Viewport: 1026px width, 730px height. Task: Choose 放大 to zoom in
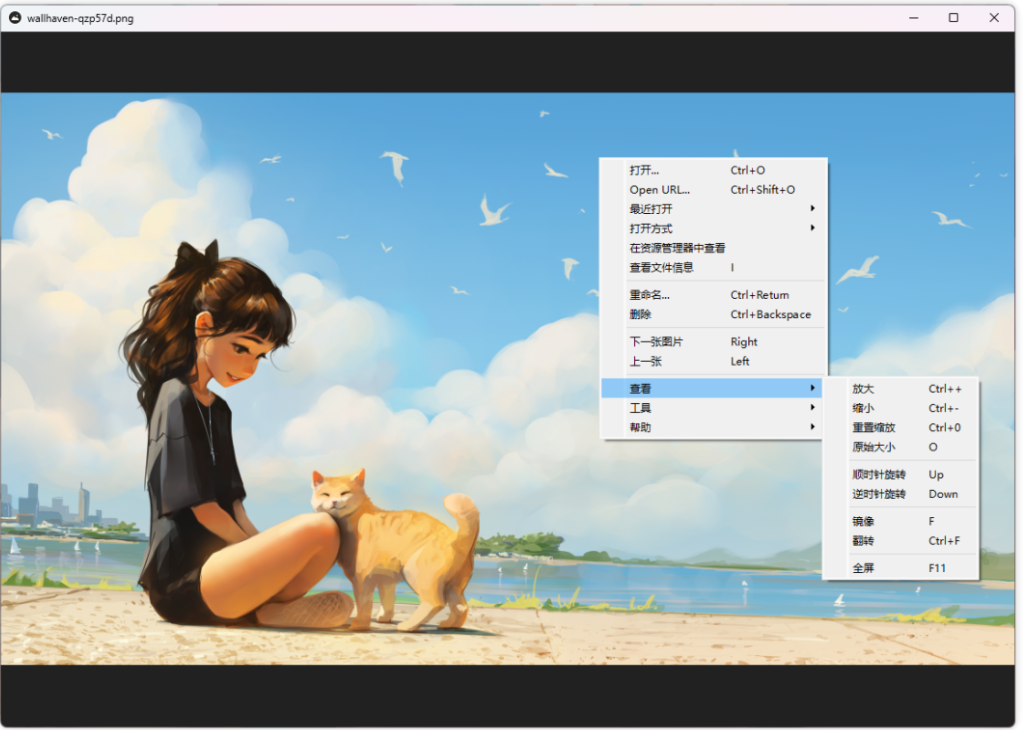[x=900, y=389]
